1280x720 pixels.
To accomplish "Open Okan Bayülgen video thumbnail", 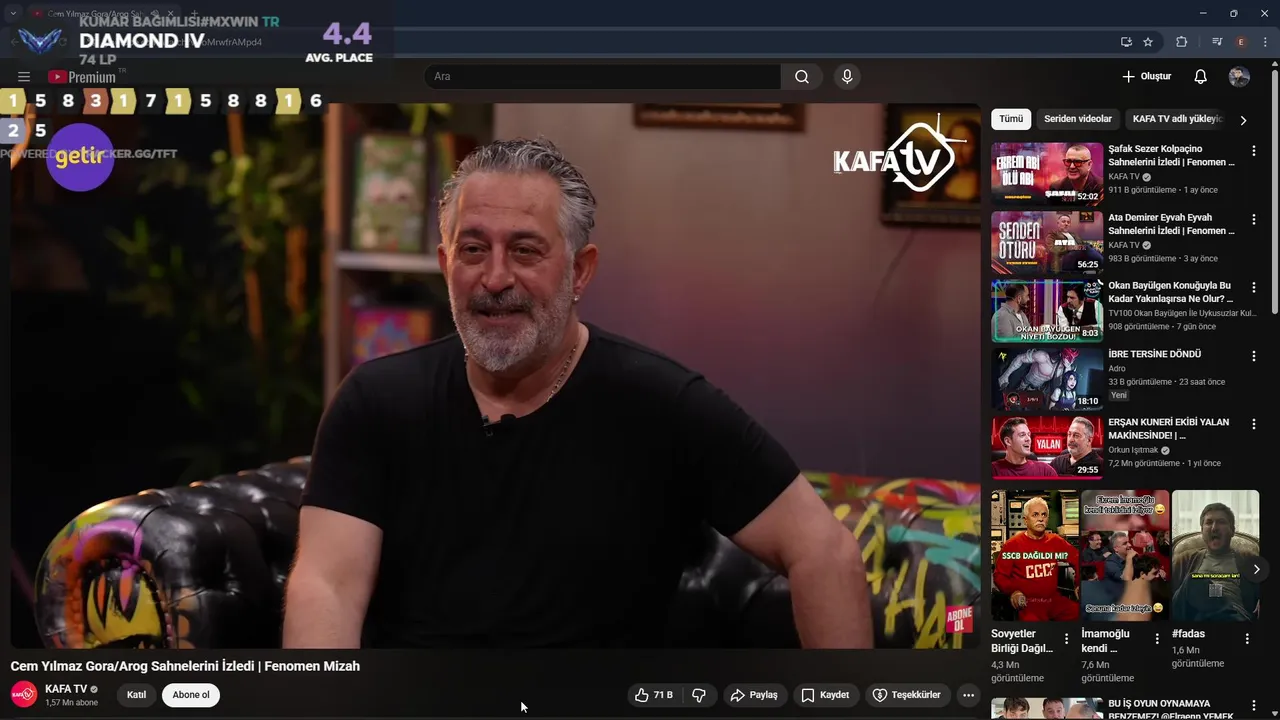I will click(1047, 310).
